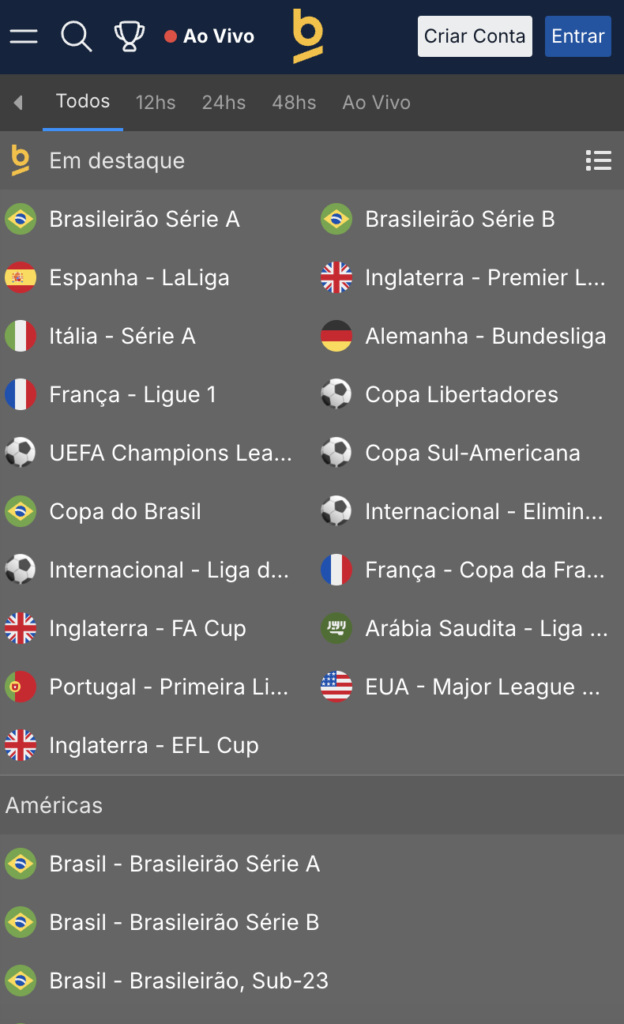Click the Spain flag icon beside LaLiga

(20, 278)
